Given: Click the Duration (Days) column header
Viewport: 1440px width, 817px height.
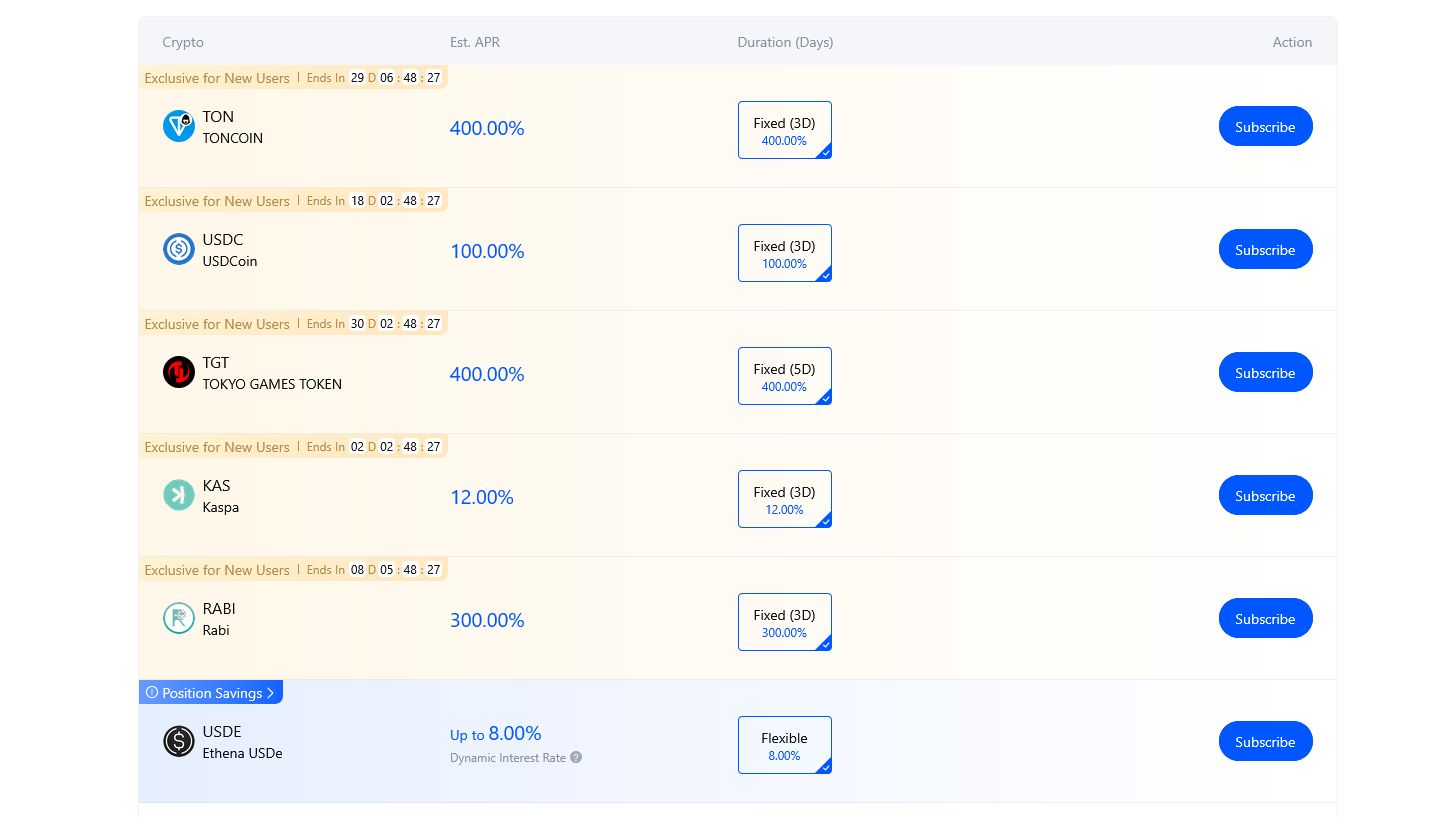Looking at the screenshot, I should (x=785, y=42).
